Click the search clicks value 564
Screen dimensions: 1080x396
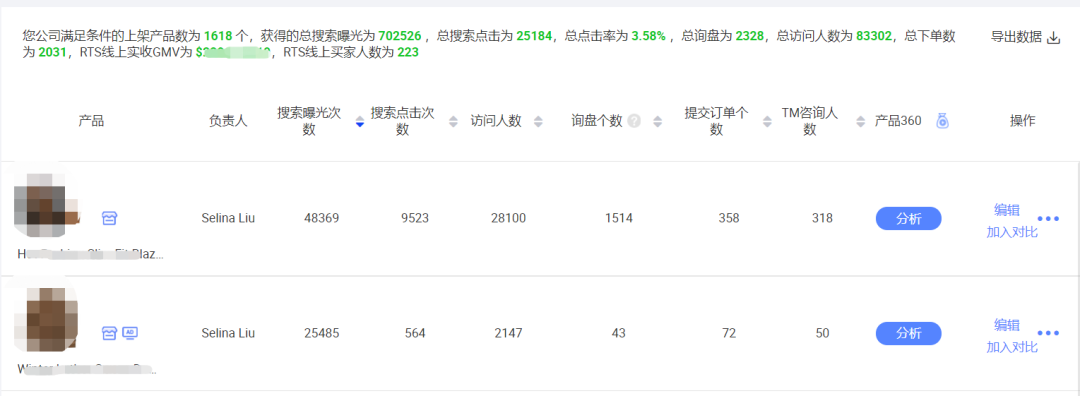(415, 333)
